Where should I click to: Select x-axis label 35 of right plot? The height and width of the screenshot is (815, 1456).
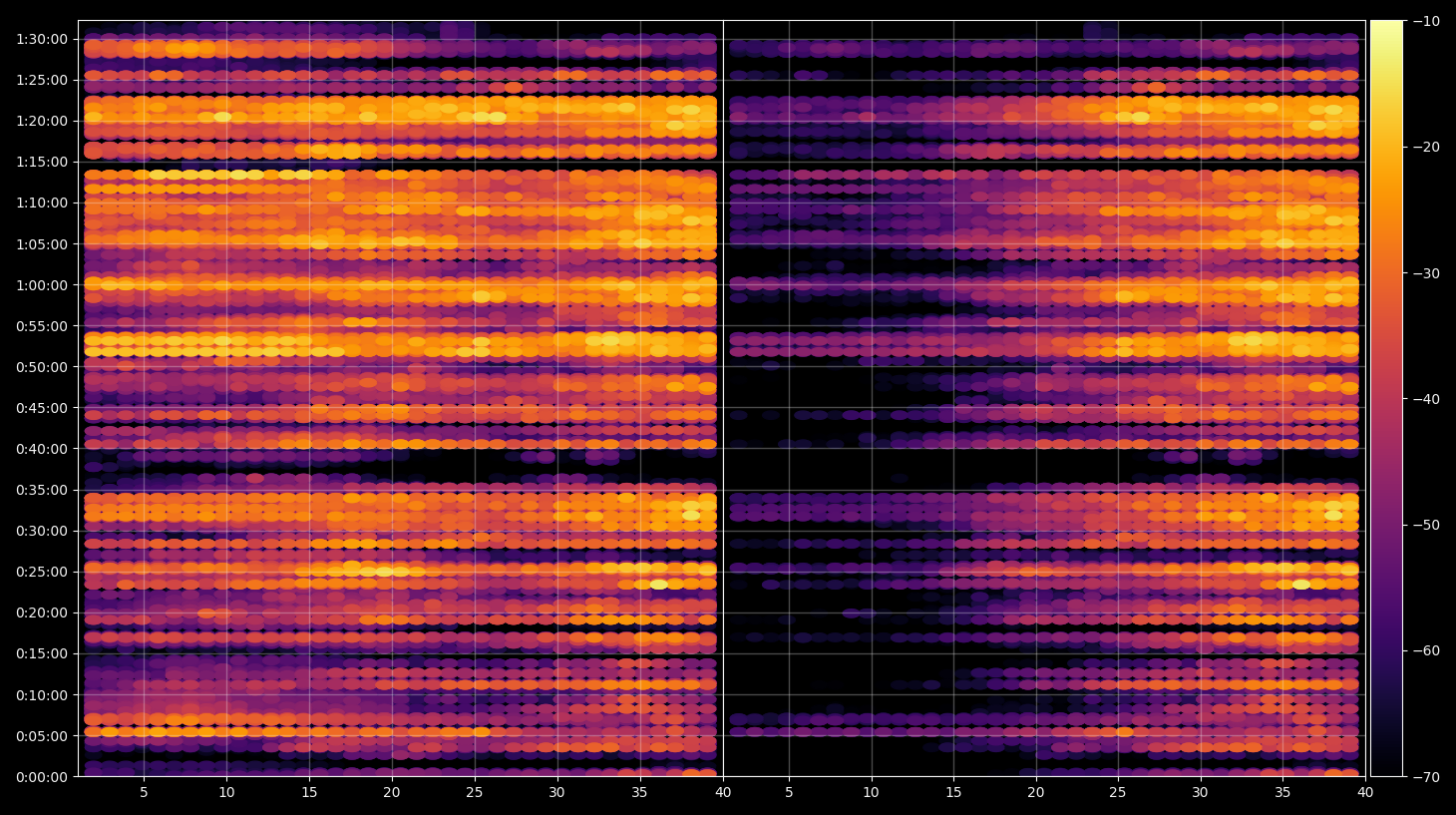1282,793
